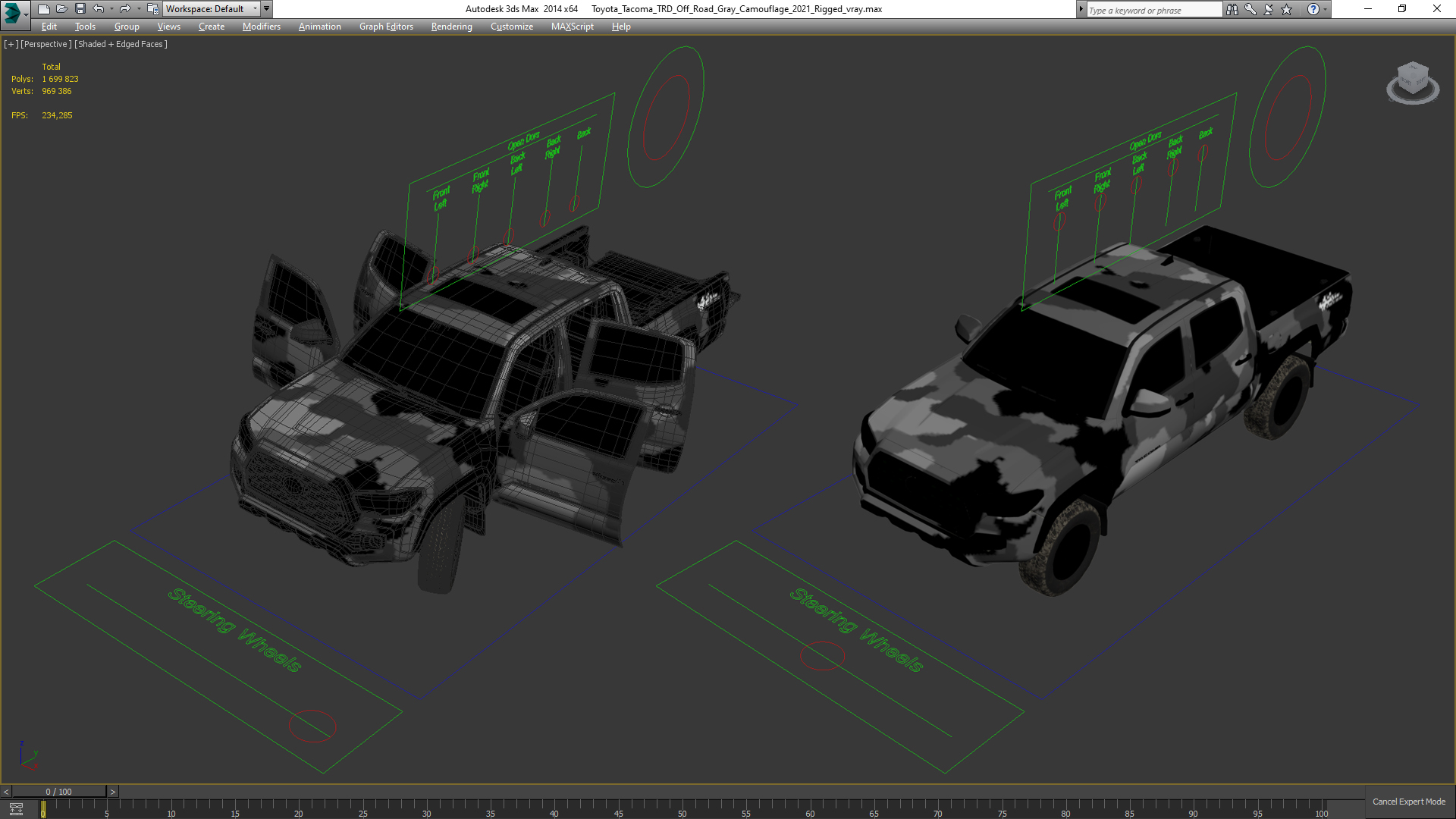Open Subscription Center key icon
This screenshot has width=1456, height=819.
click(x=1250, y=9)
